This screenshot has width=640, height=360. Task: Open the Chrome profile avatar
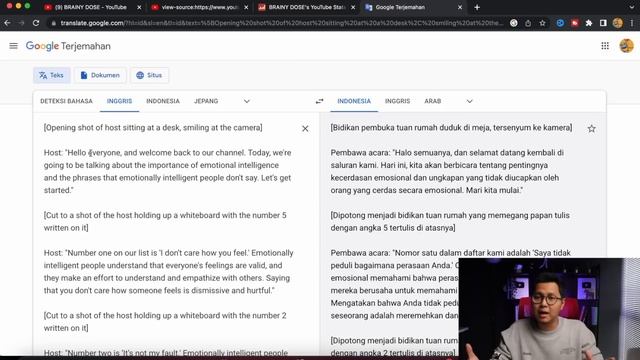618,23
